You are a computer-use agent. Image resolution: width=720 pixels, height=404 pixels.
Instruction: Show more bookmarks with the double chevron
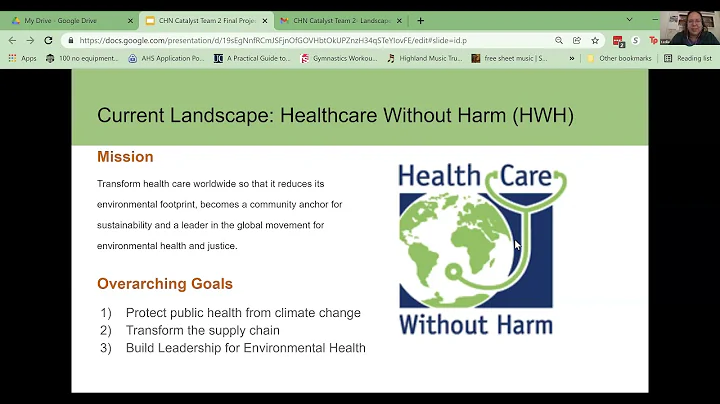(572, 58)
